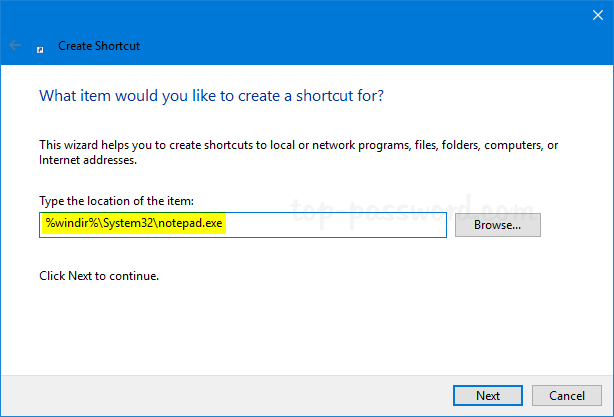
Task: Click the heading asking what item to create
Action: point(211,96)
